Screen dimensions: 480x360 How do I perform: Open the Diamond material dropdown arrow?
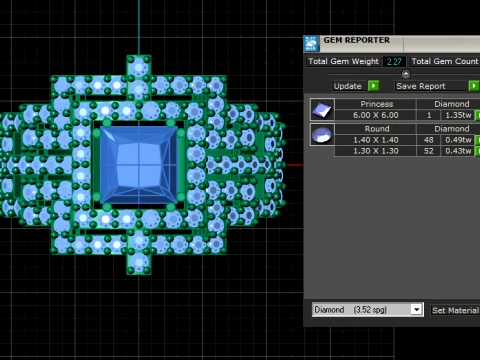416,310
